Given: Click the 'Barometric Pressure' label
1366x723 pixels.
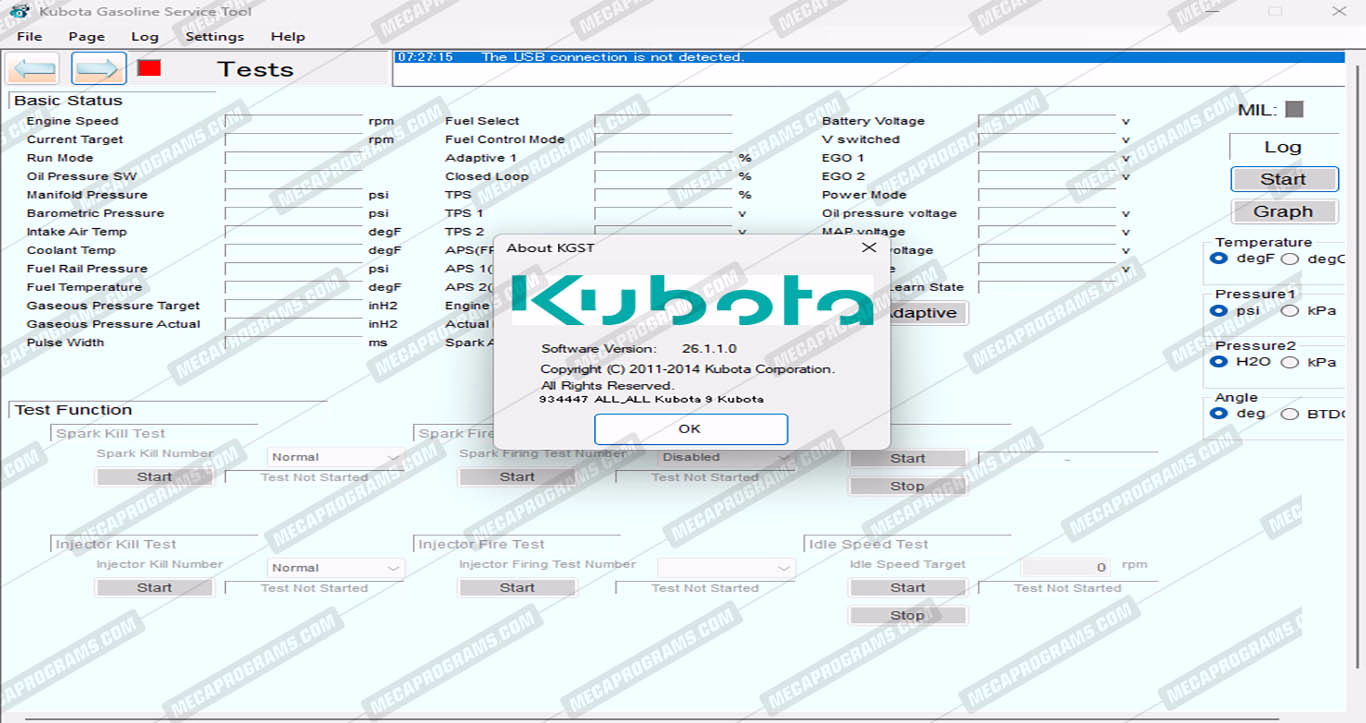Looking at the screenshot, I should pyautogui.click(x=95, y=213).
